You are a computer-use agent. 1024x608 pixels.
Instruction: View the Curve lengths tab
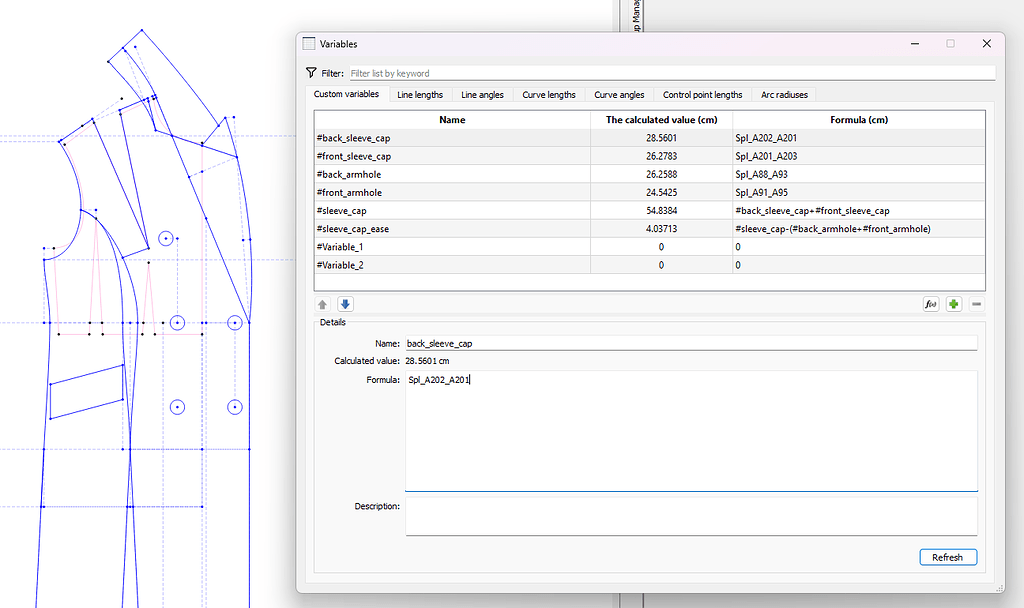point(548,95)
